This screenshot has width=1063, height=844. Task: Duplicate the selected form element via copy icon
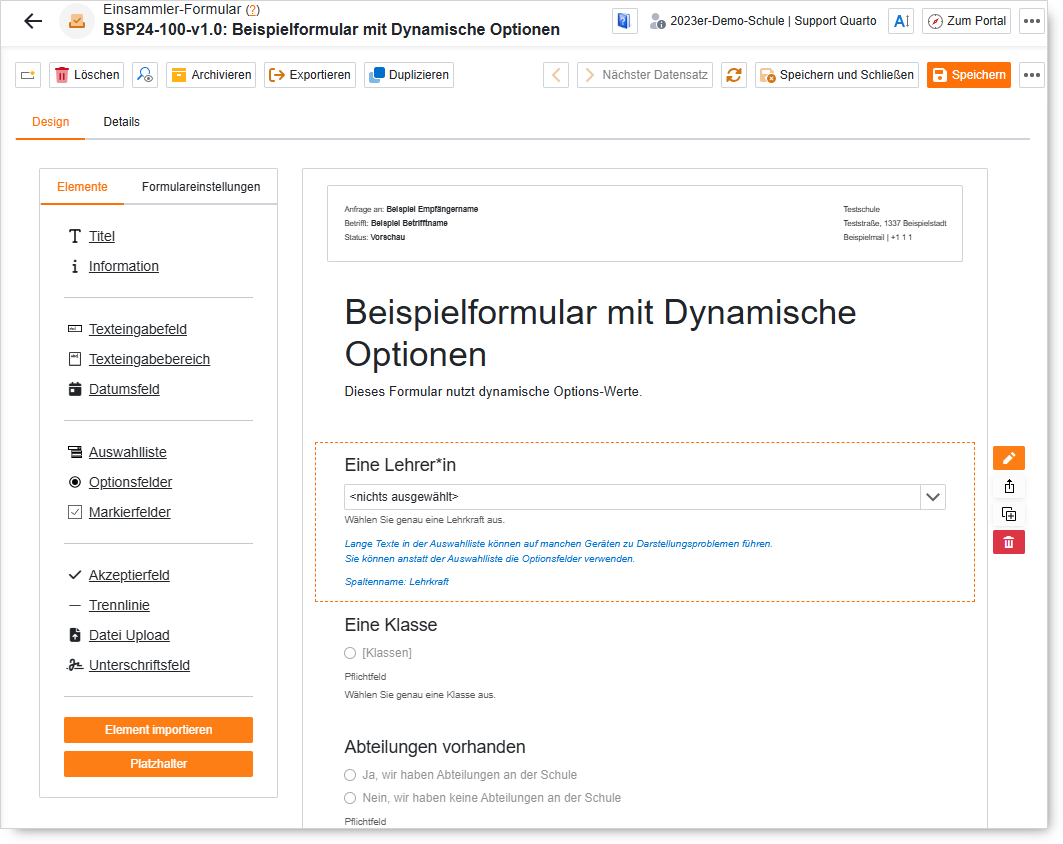click(x=1008, y=514)
